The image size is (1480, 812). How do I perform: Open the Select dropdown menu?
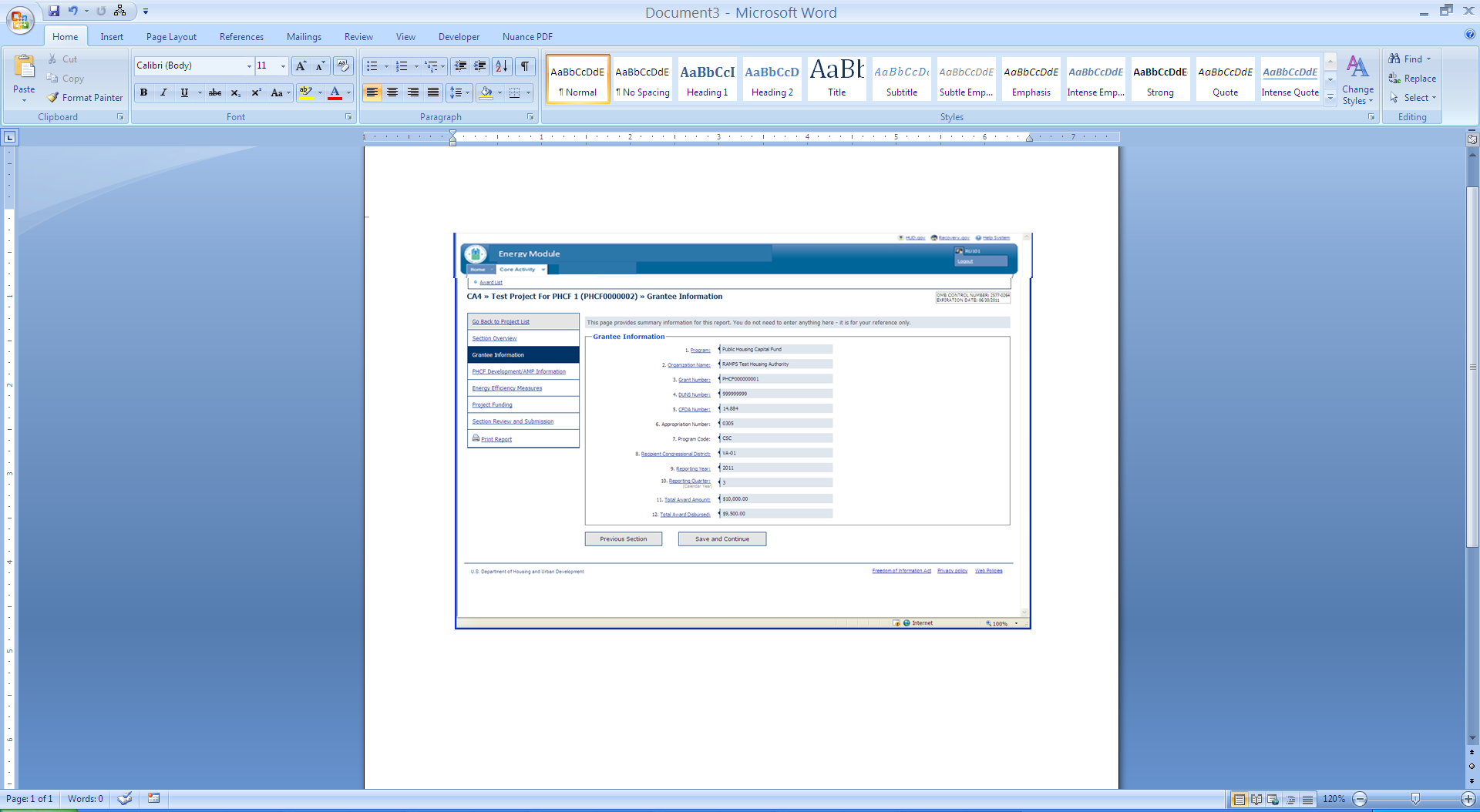(x=1413, y=98)
